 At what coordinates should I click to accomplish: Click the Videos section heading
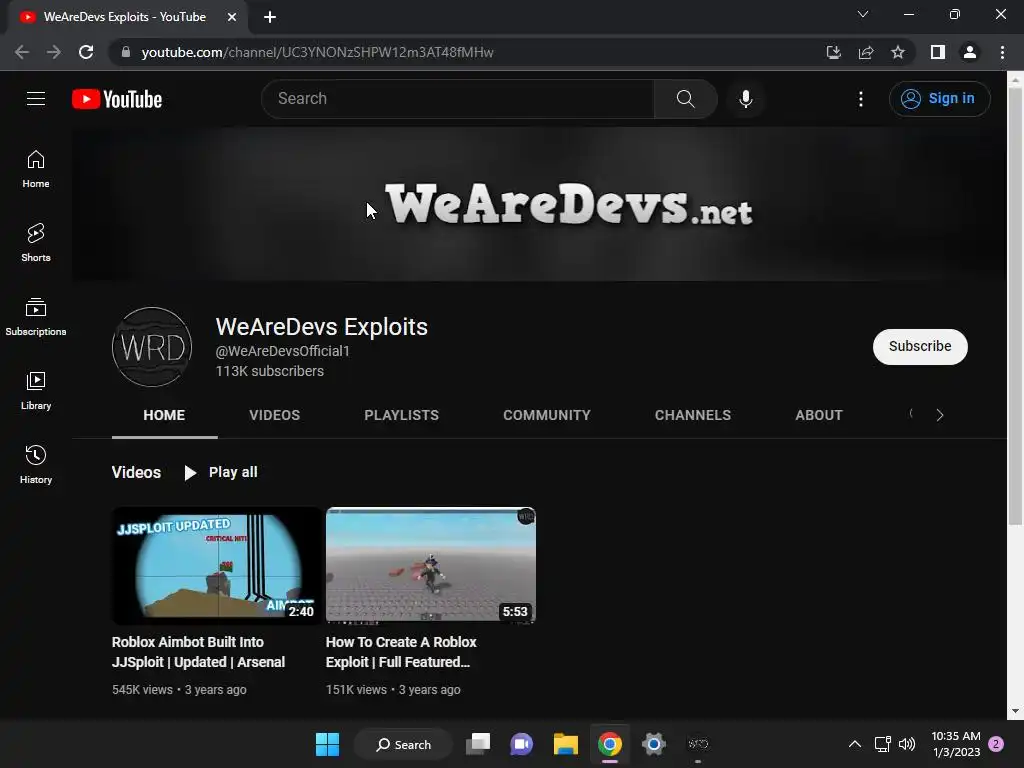136,472
